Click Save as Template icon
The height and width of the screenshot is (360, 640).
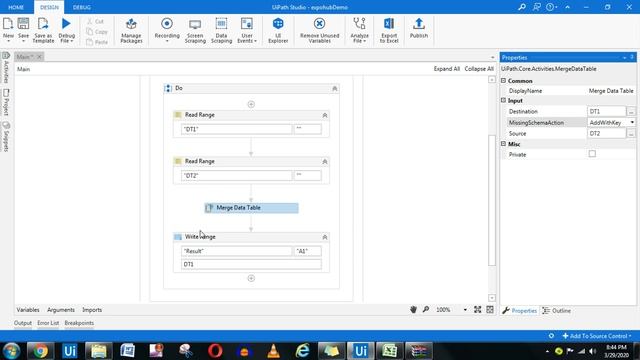[43, 30]
